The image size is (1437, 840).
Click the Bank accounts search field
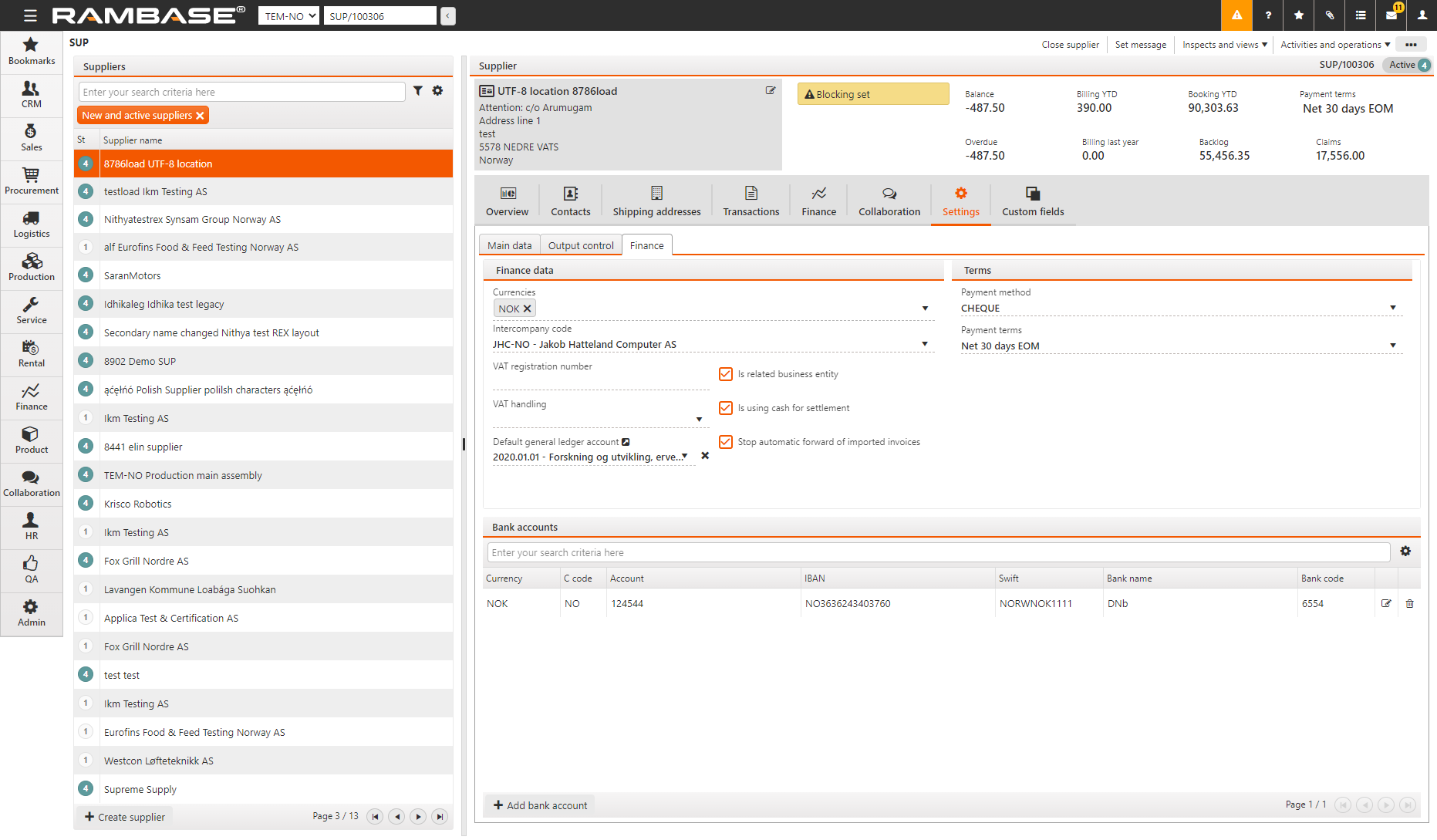click(937, 552)
